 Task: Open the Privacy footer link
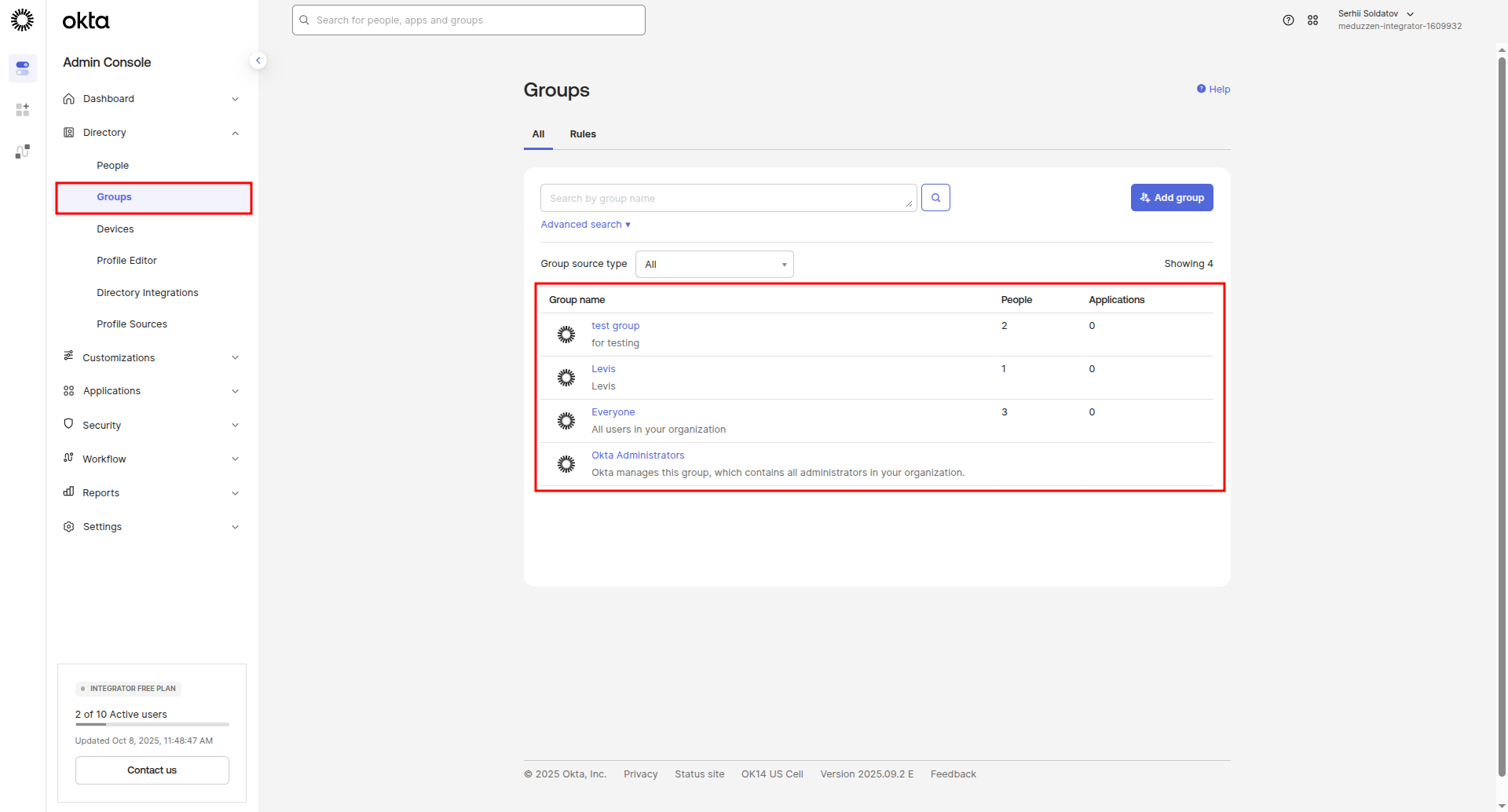[x=641, y=774]
